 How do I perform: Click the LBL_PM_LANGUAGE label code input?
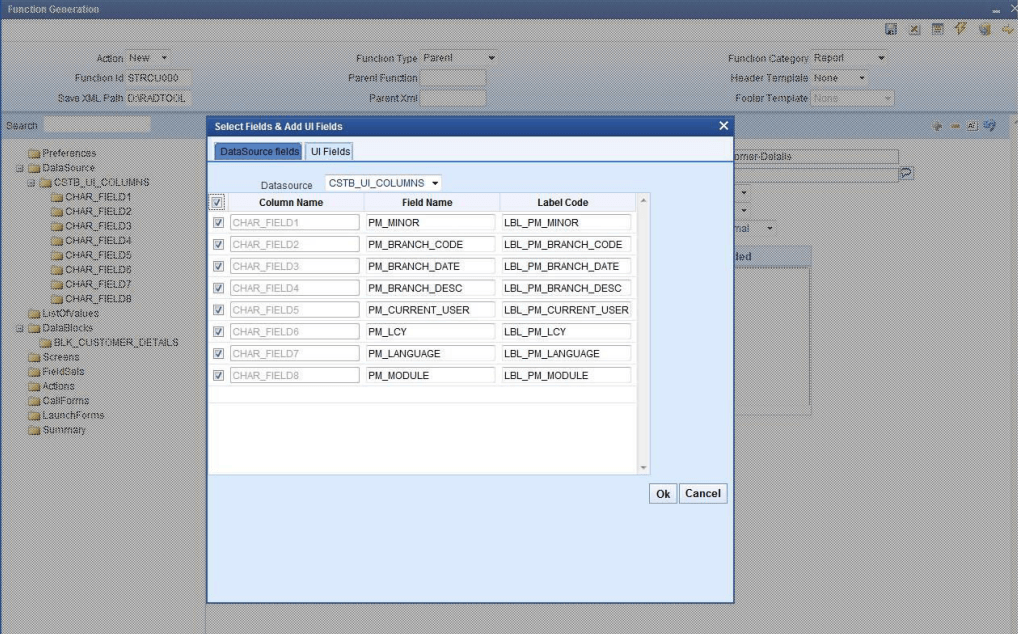click(566, 354)
